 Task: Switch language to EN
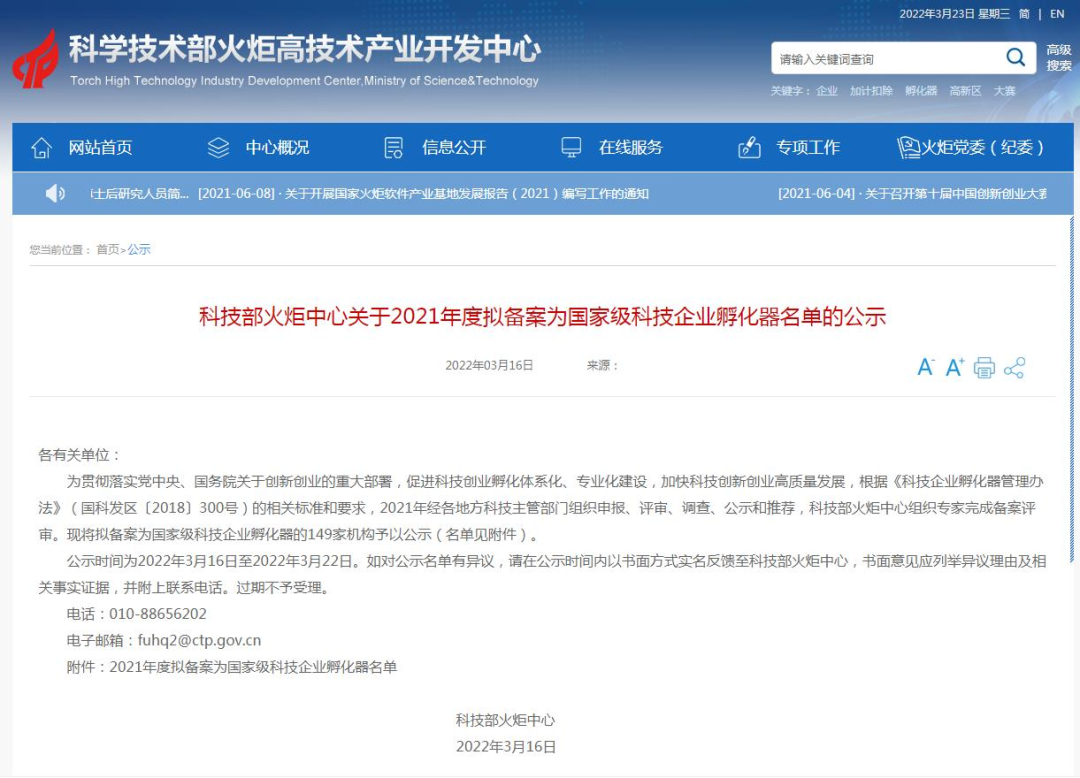pyautogui.click(x=1057, y=14)
